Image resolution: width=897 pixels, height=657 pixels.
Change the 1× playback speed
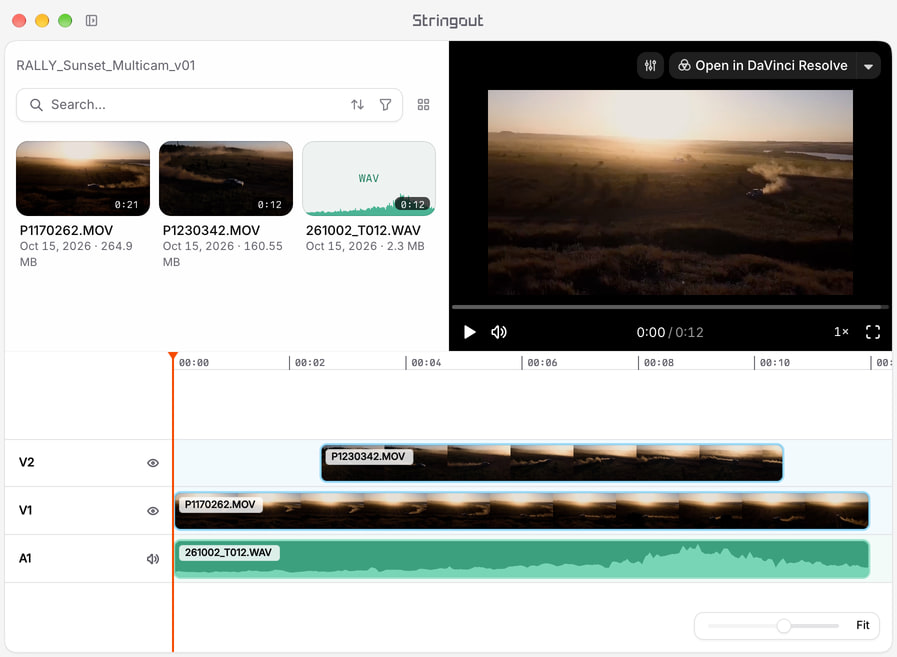click(x=841, y=332)
